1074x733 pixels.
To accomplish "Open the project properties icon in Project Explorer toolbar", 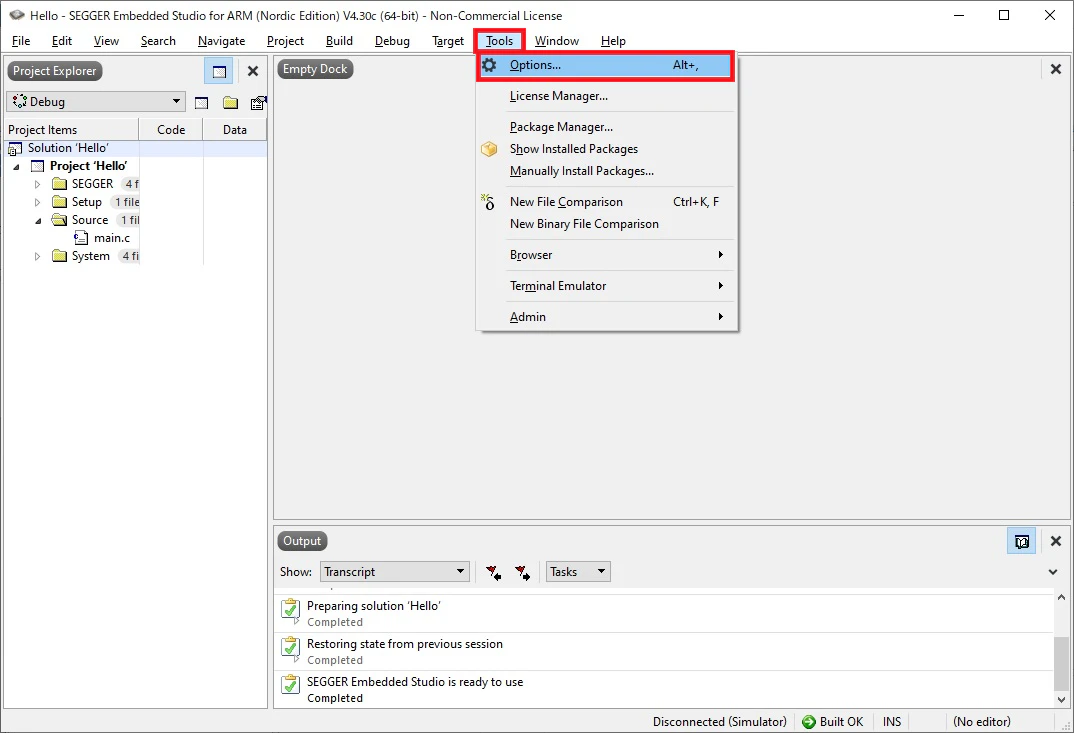I will (x=258, y=103).
